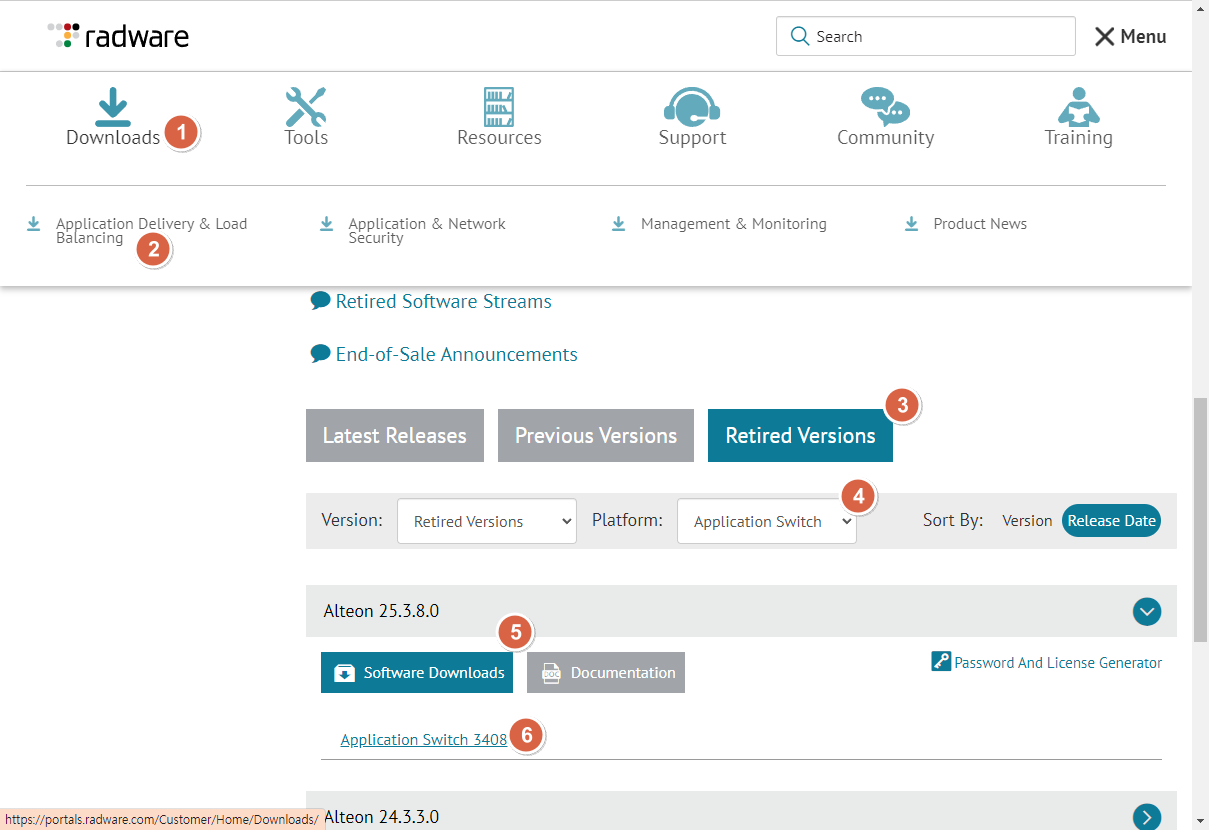Switch to the Retired Versions tab
This screenshot has width=1209, height=830.
coord(800,435)
